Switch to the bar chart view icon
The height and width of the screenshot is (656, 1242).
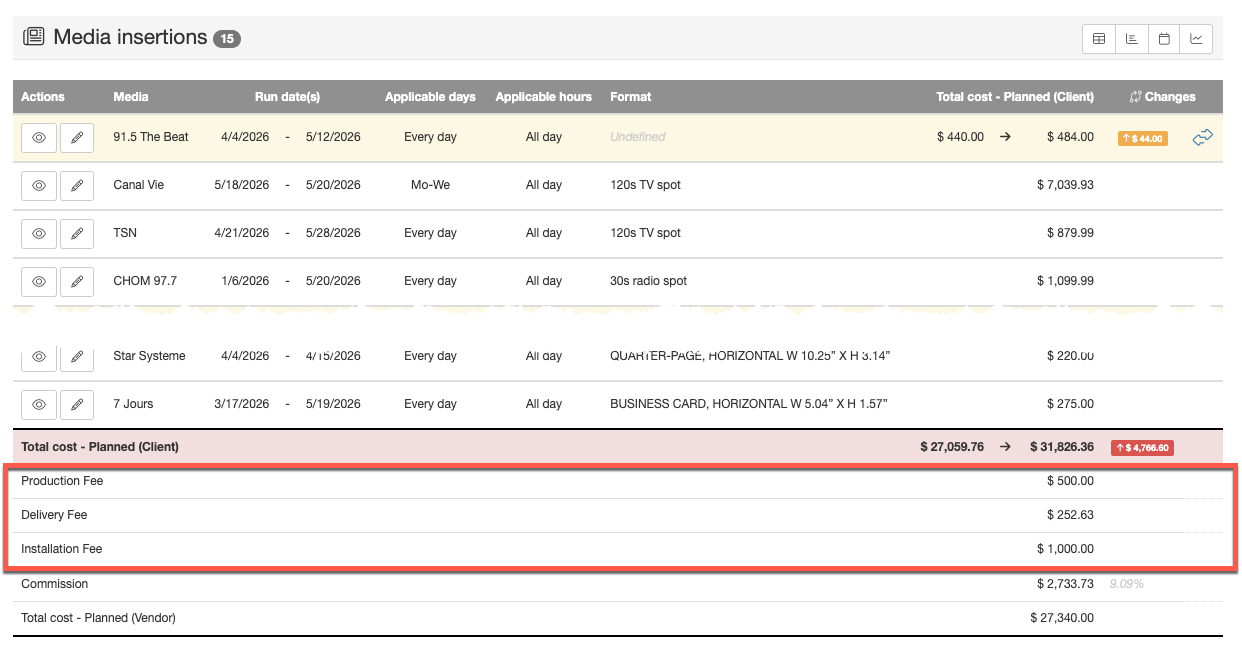point(1131,39)
